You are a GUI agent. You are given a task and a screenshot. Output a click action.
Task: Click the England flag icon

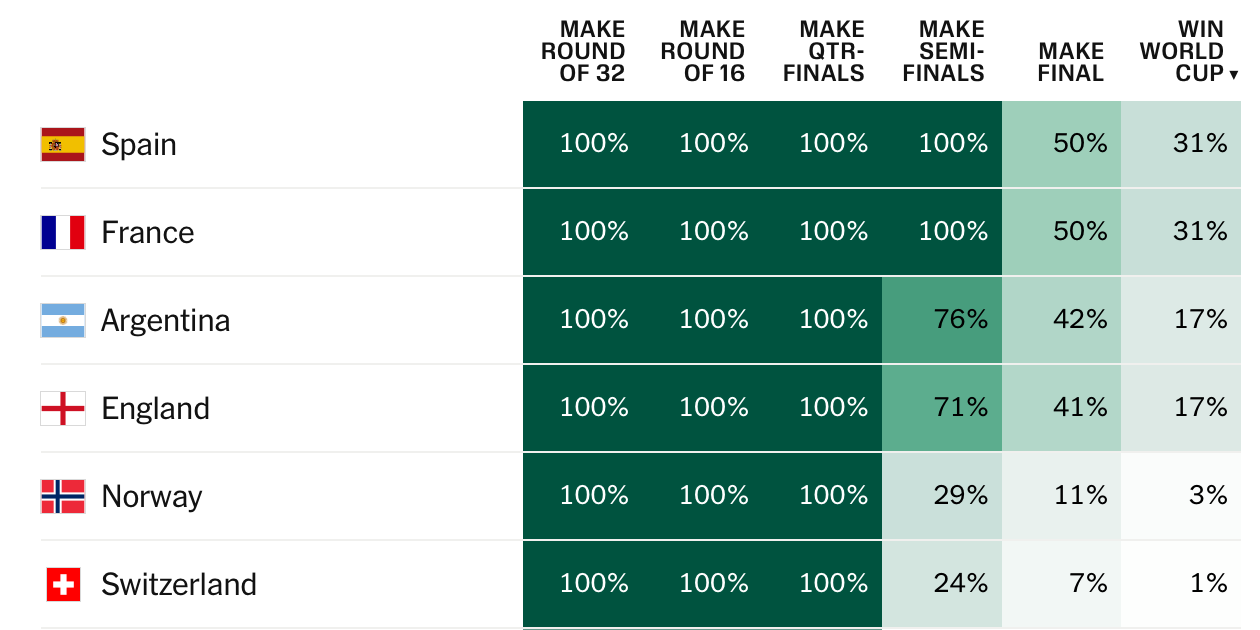(x=62, y=408)
